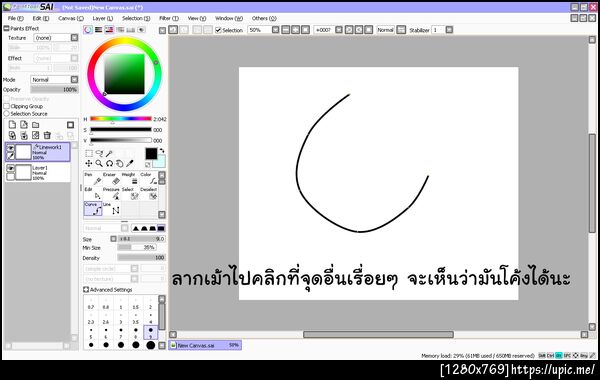This screenshot has width=600, height=380.
Task: Click the Density slider
Action: tap(141, 258)
